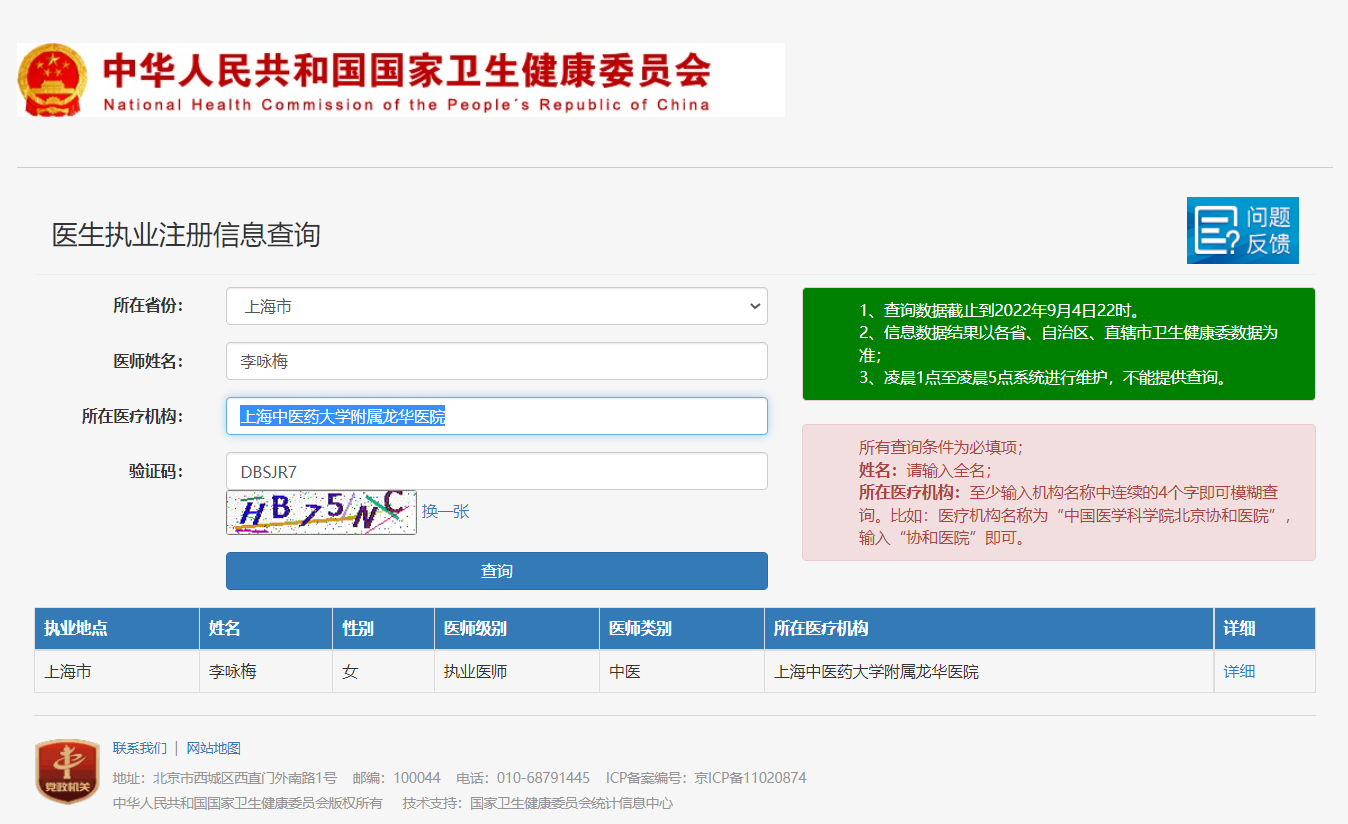Viewport: 1348px width, 824px height.
Task: Select the 中医 category cell
Action: 682,671
